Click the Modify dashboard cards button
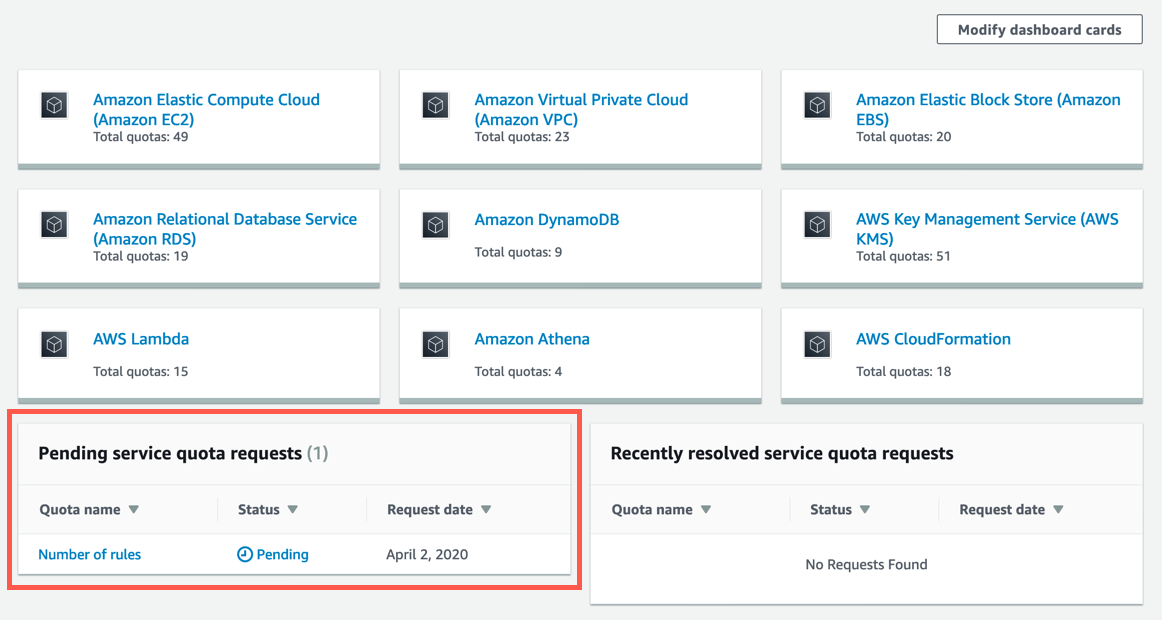Image resolution: width=1162 pixels, height=620 pixels. click(x=1039, y=29)
